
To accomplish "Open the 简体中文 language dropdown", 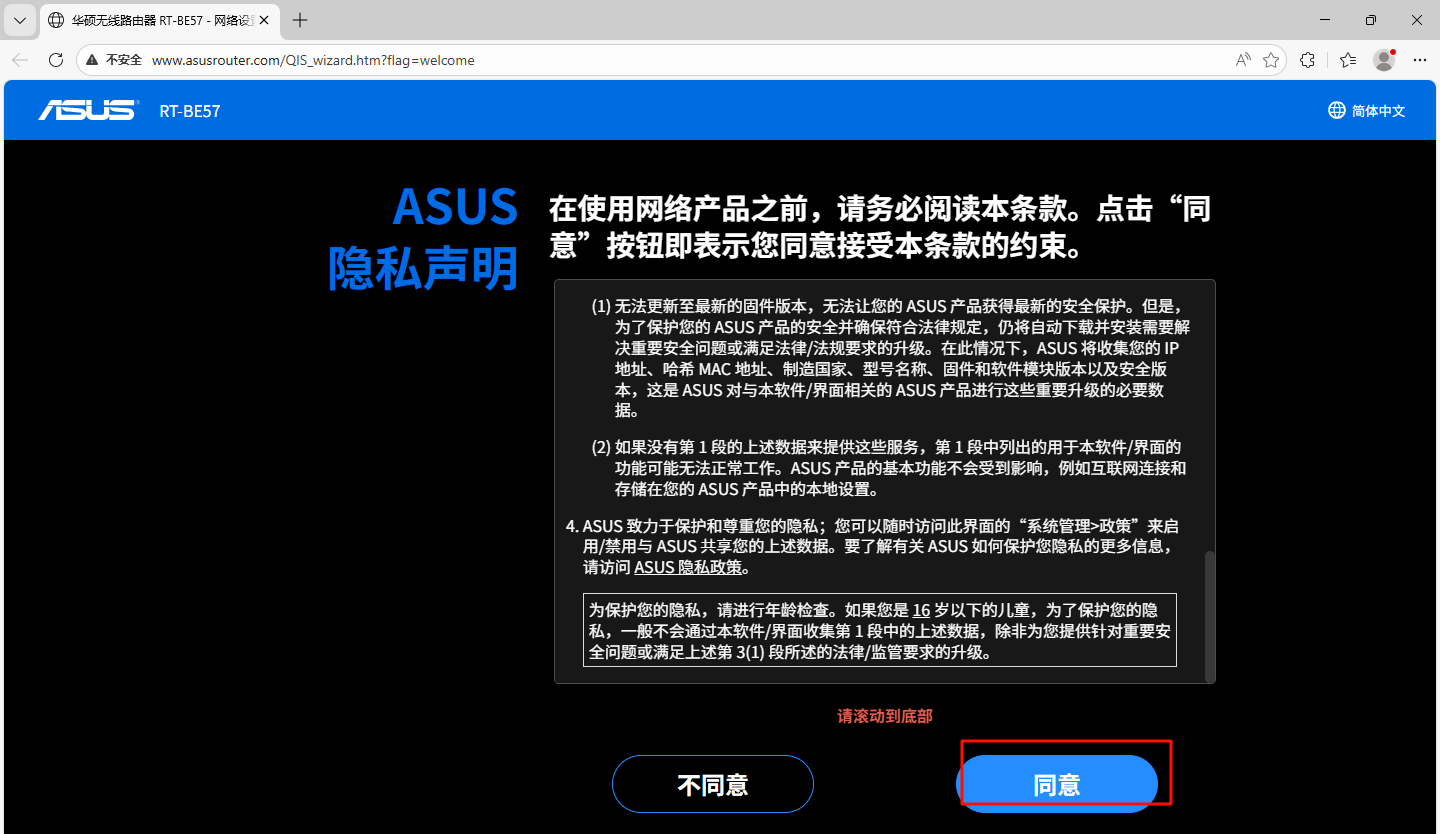I will [x=1378, y=111].
